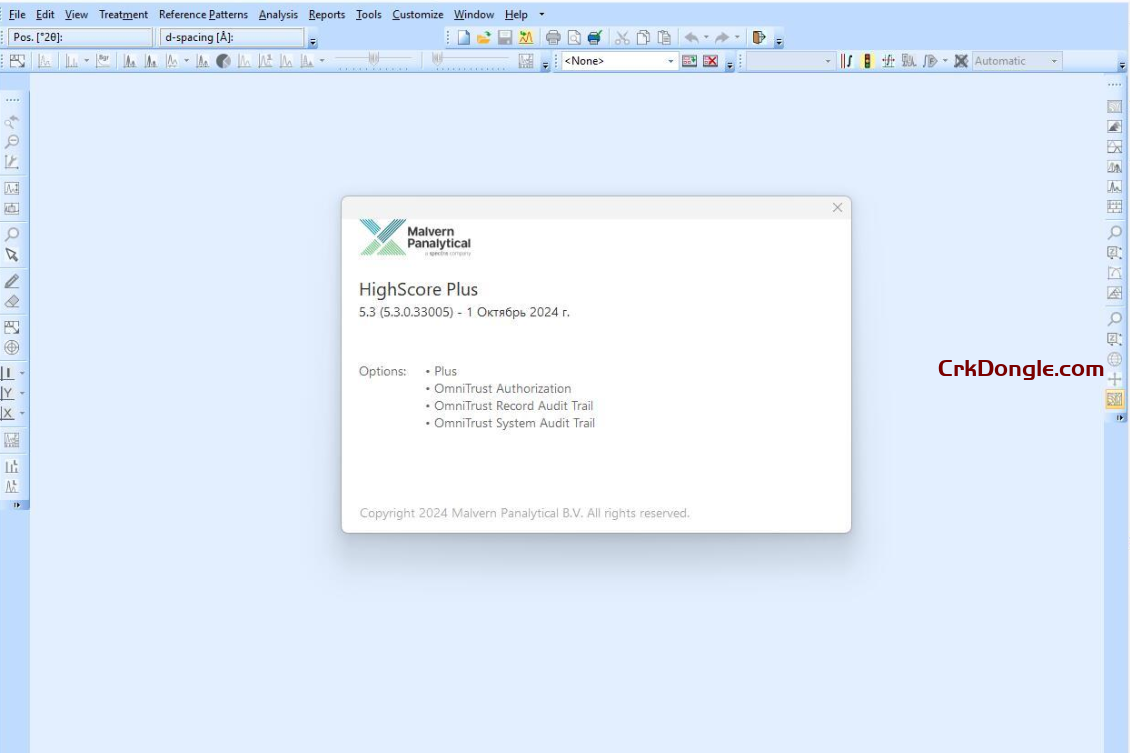The height and width of the screenshot is (753, 1130).
Task: Click the exit door icon
Action: 759,38
